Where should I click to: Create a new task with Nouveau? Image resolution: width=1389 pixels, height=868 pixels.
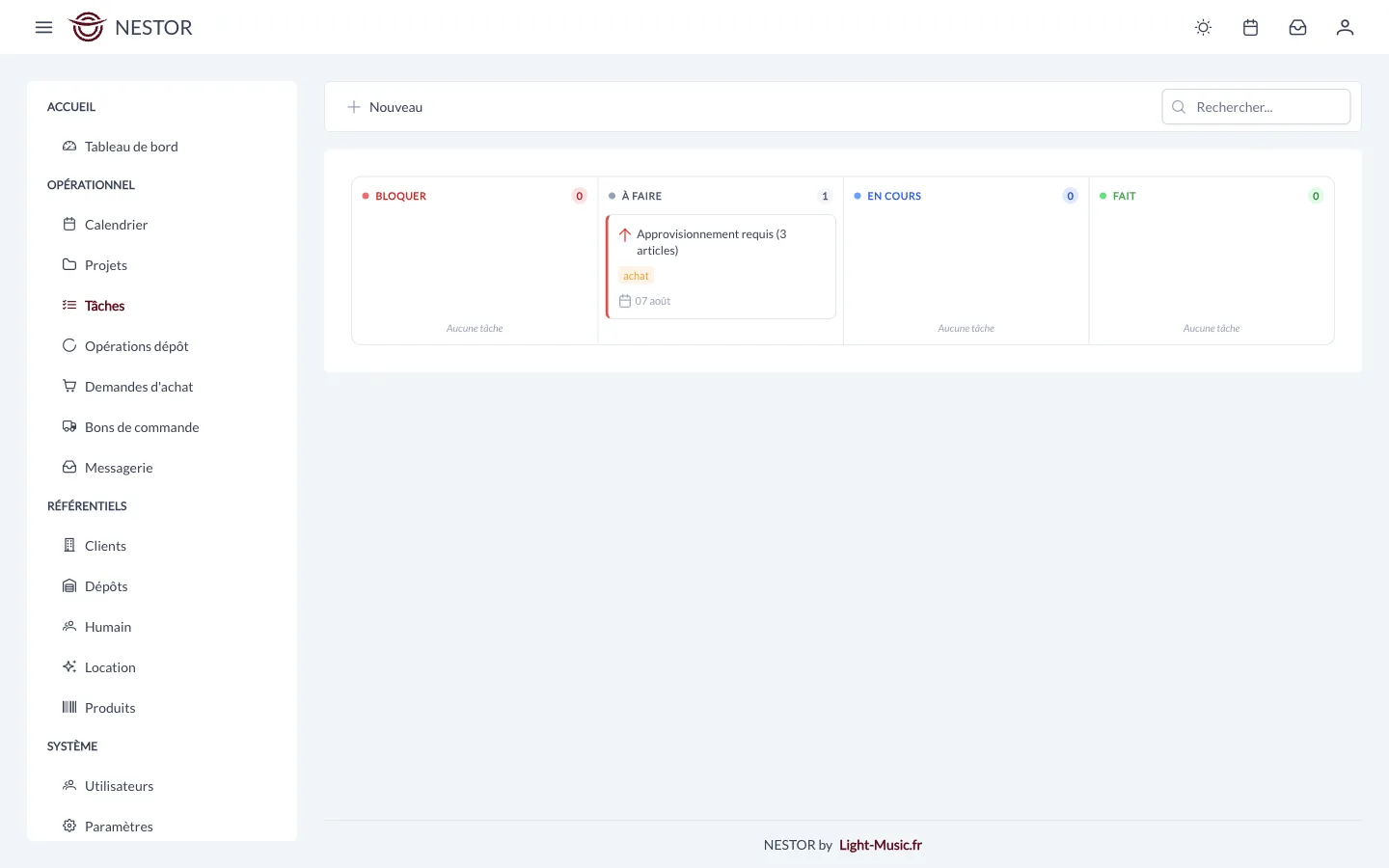click(385, 107)
